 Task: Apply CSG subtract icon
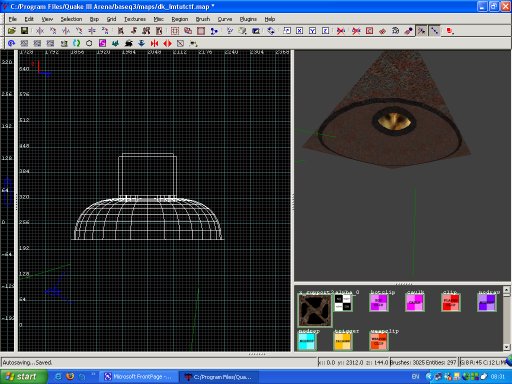coord(175,31)
